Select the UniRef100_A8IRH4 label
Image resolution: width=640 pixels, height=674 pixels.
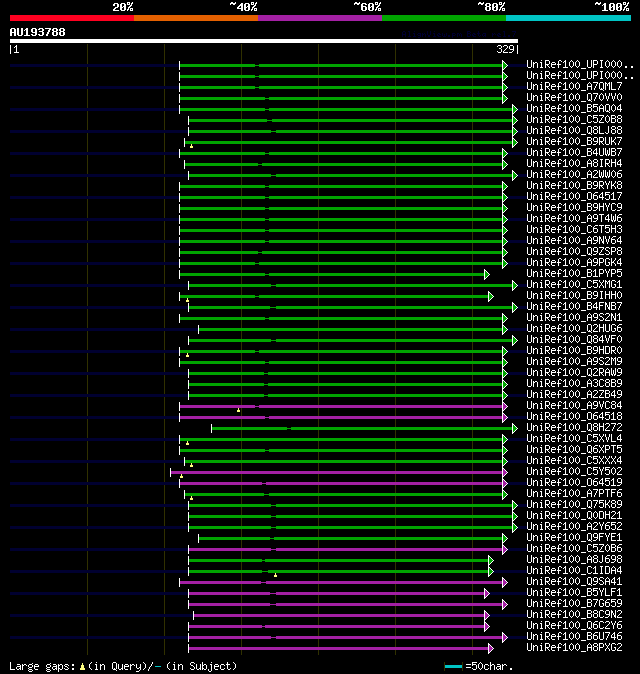pyautogui.click(x=574, y=163)
